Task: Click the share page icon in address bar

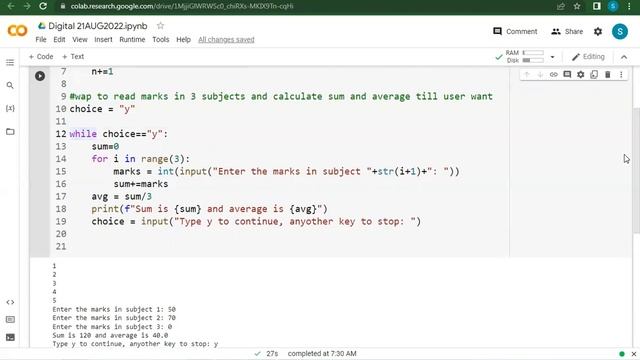Action: (x=561, y=6)
